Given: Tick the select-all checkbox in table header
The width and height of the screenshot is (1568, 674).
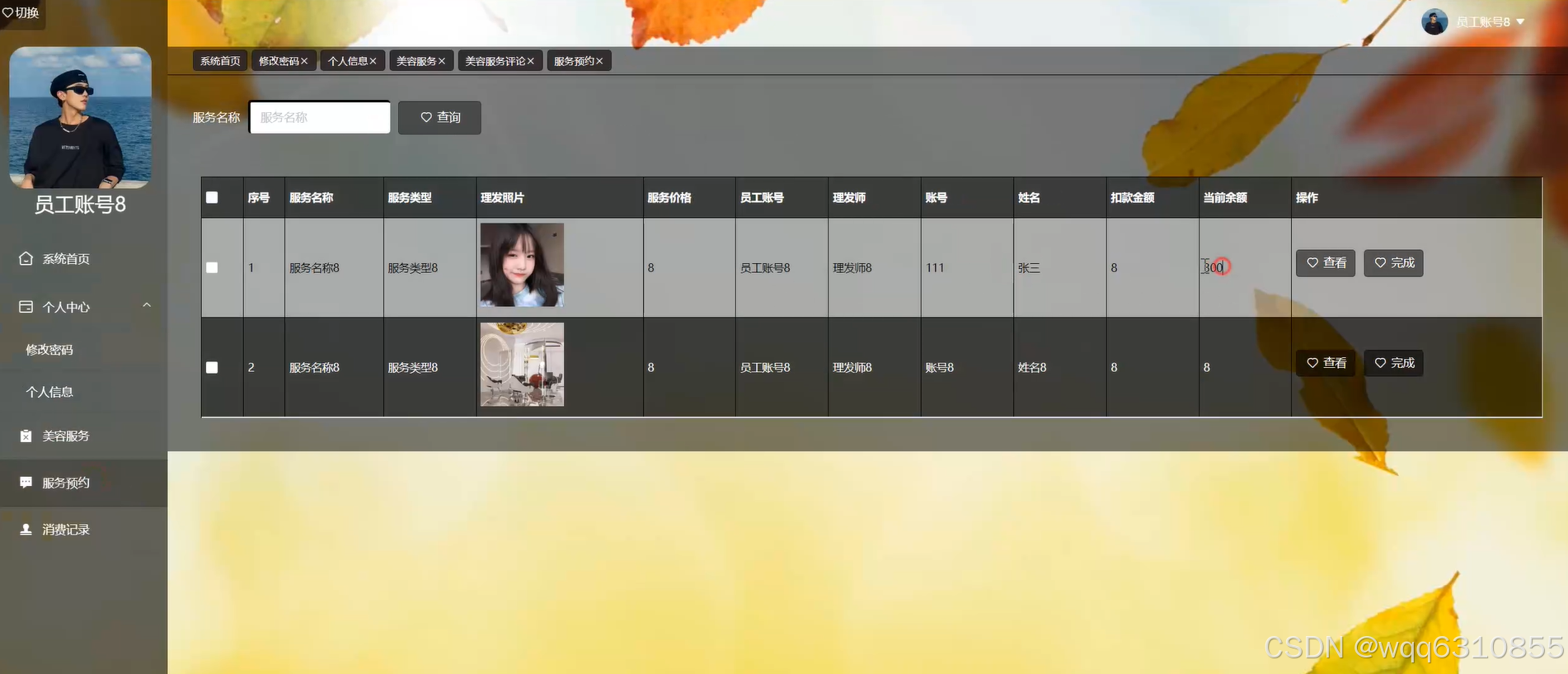Looking at the screenshot, I should 212,197.
